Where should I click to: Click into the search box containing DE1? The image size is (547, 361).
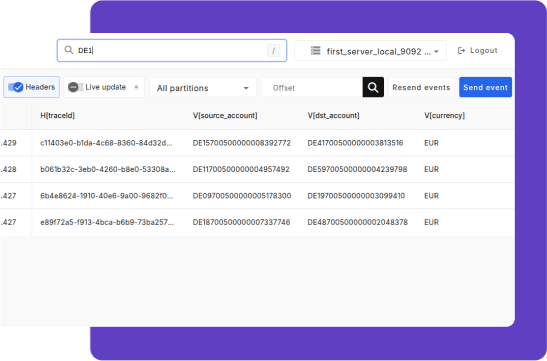[x=172, y=51]
